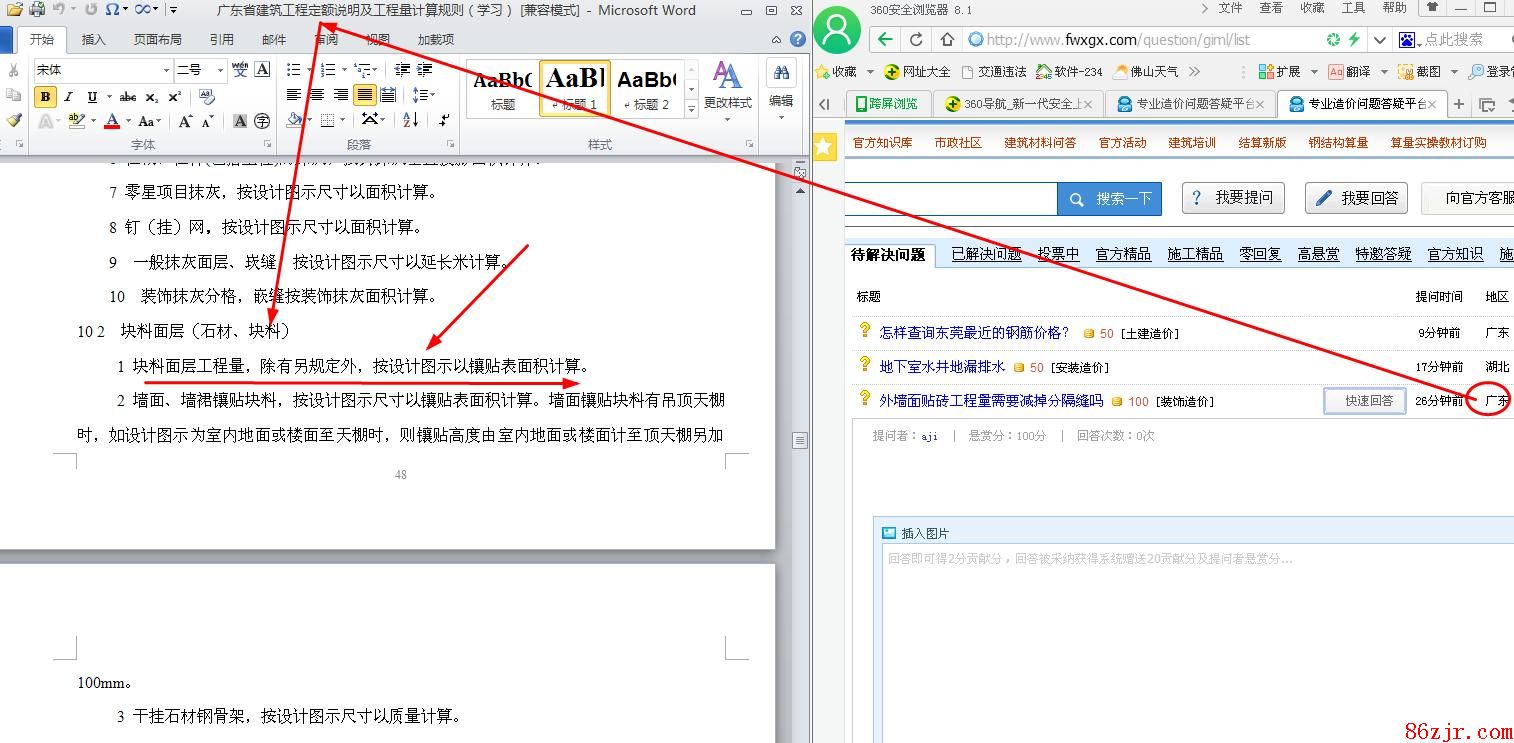This screenshot has width=1514, height=743.
Task: Click the 快速回答 button
Action: tap(1368, 401)
